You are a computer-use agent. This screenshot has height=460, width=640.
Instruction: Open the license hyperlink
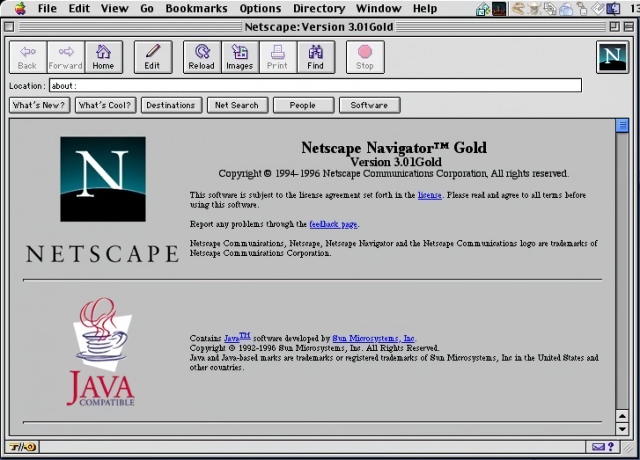(429, 195)
